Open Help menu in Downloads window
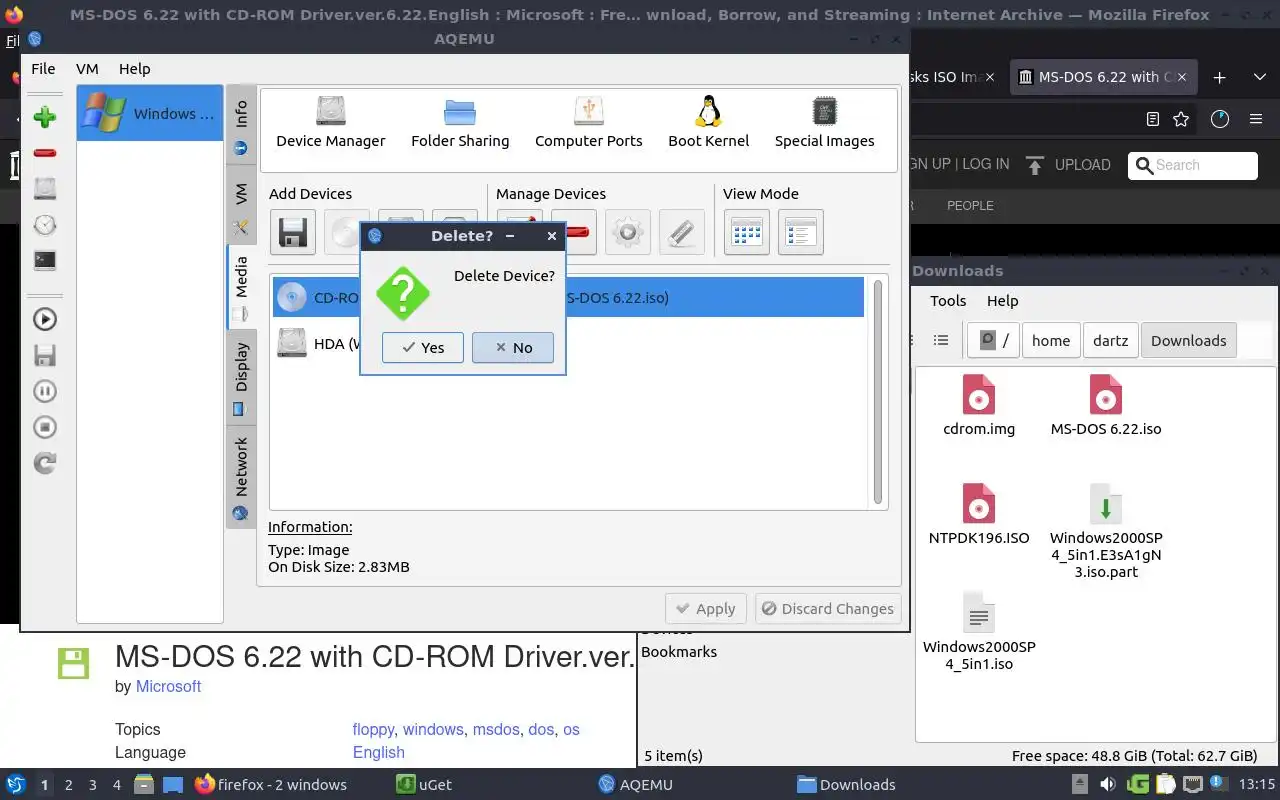This screenshot has height=800, width=1280. pyautogui.click(x=1002, y=300)
